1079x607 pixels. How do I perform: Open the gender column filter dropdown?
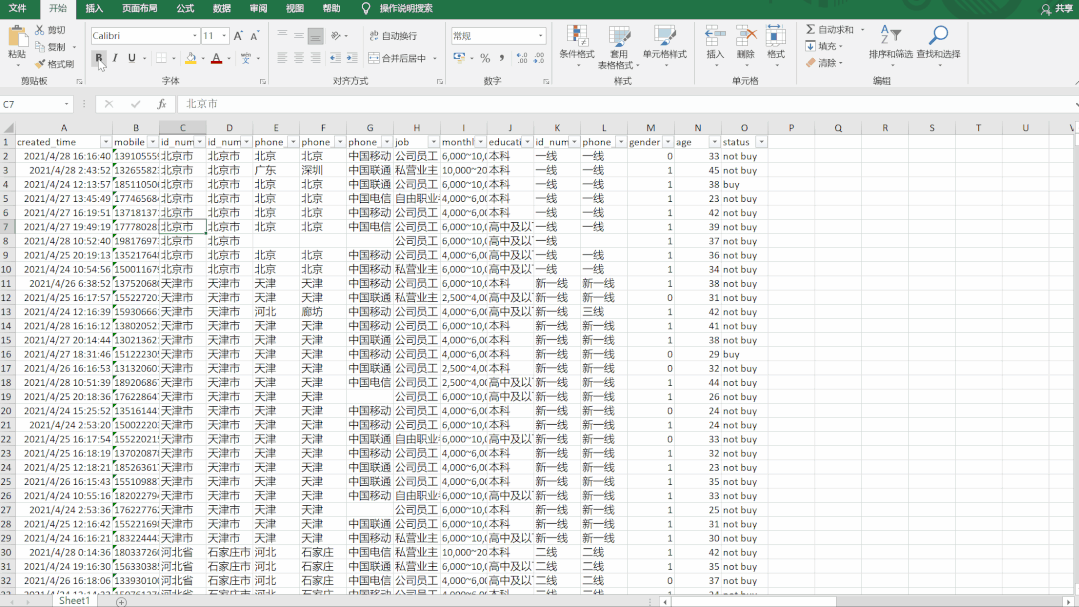[667, 142]
